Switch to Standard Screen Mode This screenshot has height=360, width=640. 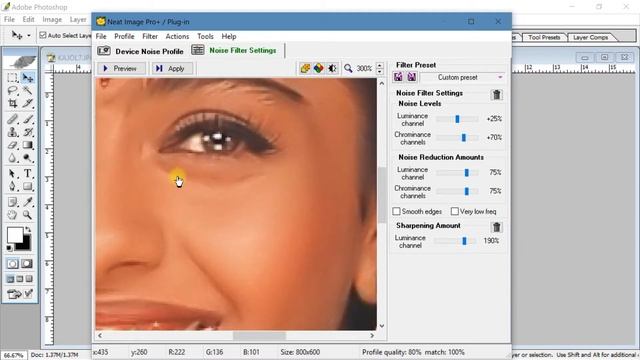[11, 279]
